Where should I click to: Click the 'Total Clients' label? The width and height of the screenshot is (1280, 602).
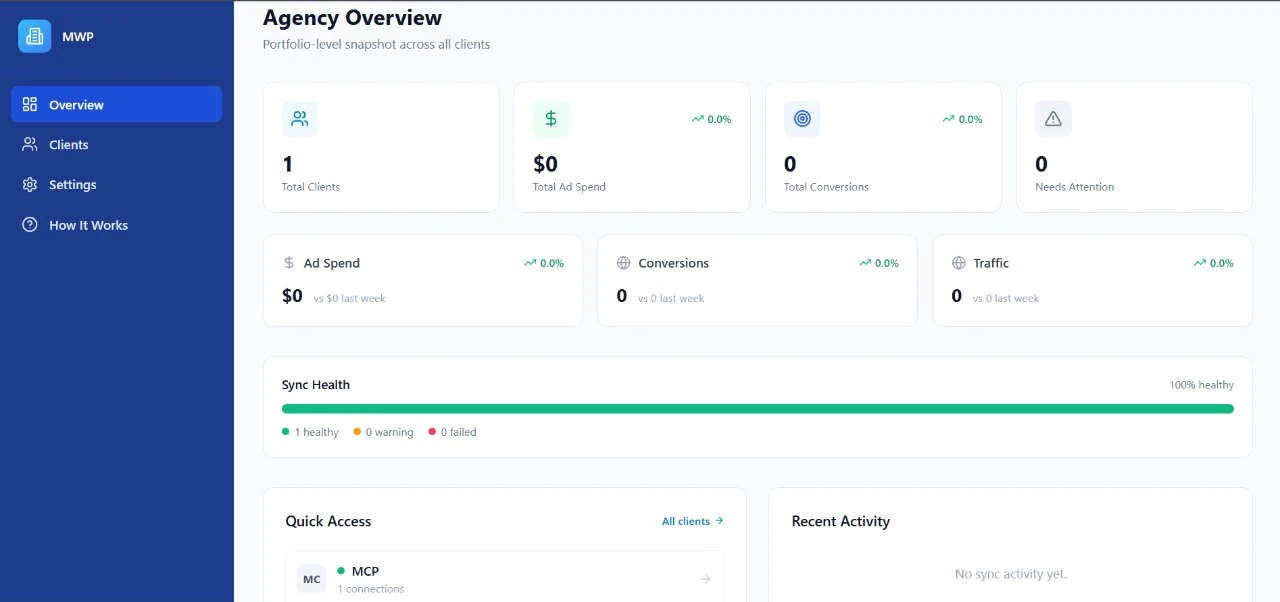[x=311, y=187]
